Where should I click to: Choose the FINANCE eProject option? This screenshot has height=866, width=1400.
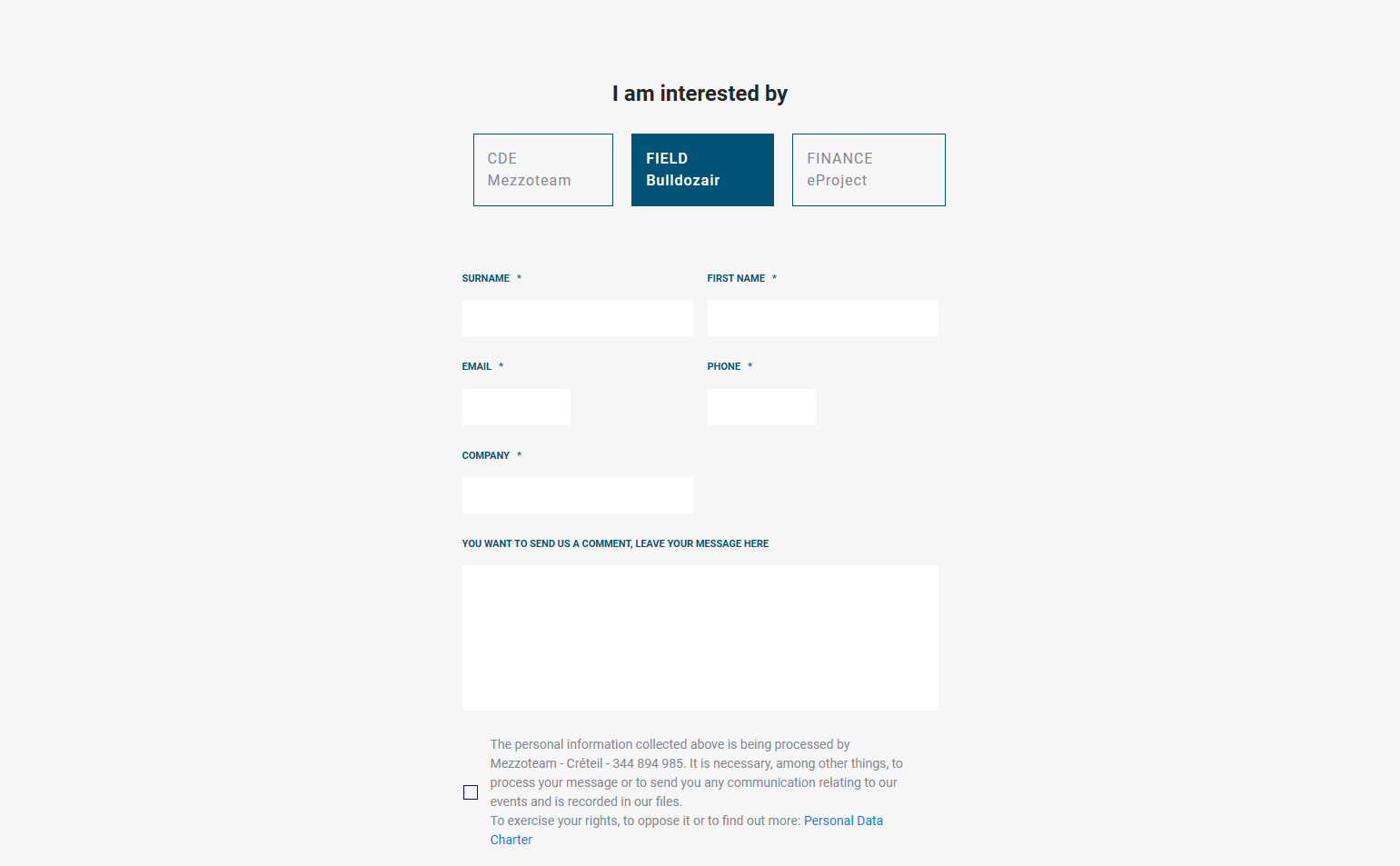pos(868,170)
